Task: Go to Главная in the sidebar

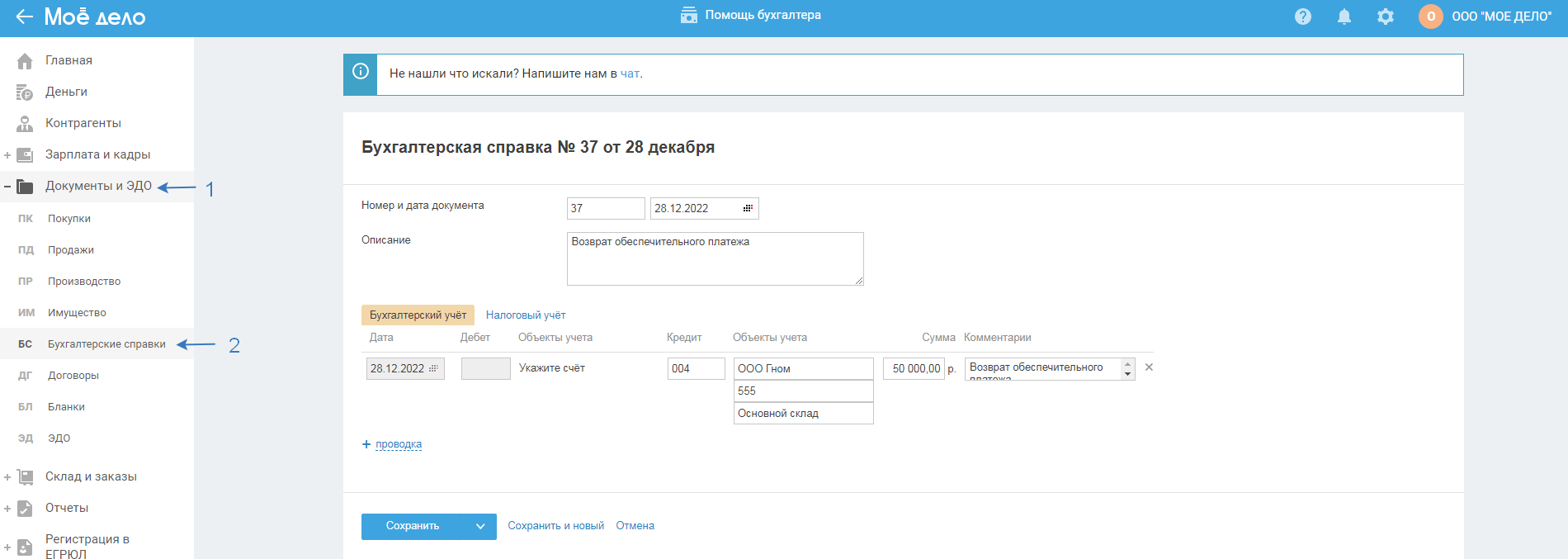Action: [68, 60]
